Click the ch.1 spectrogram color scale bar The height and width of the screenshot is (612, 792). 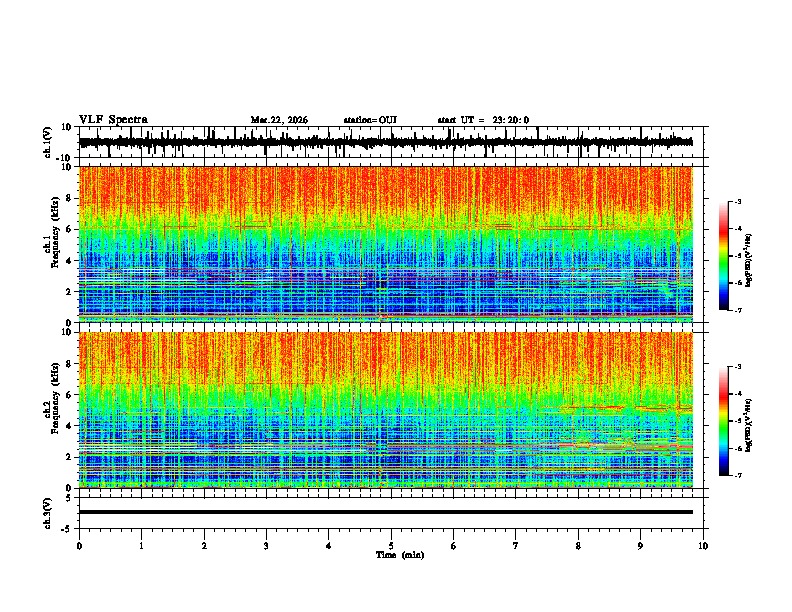(x=724, y=256)
